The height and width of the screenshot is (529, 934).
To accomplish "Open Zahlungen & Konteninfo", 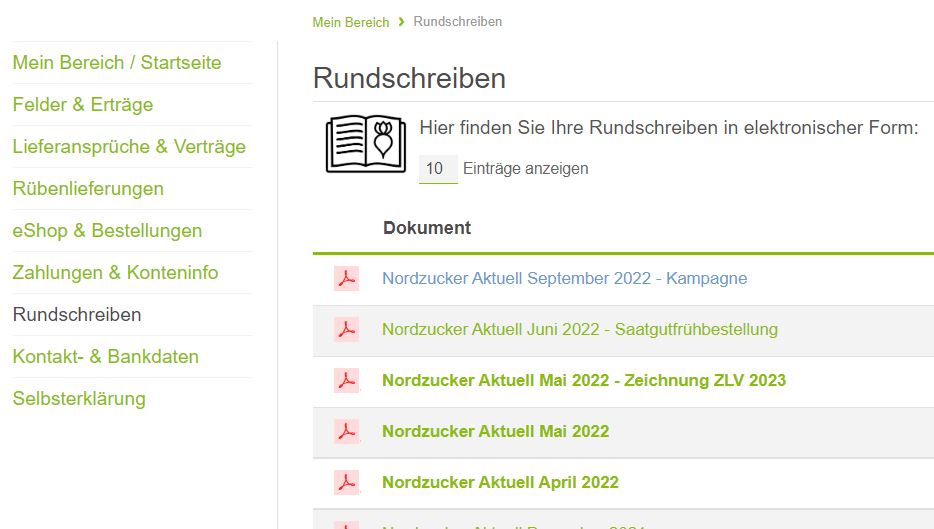I will [116, 273].
